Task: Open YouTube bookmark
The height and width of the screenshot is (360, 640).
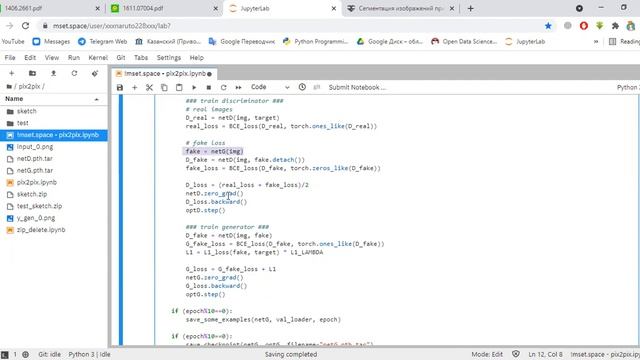Action: [x=13, y=42]
